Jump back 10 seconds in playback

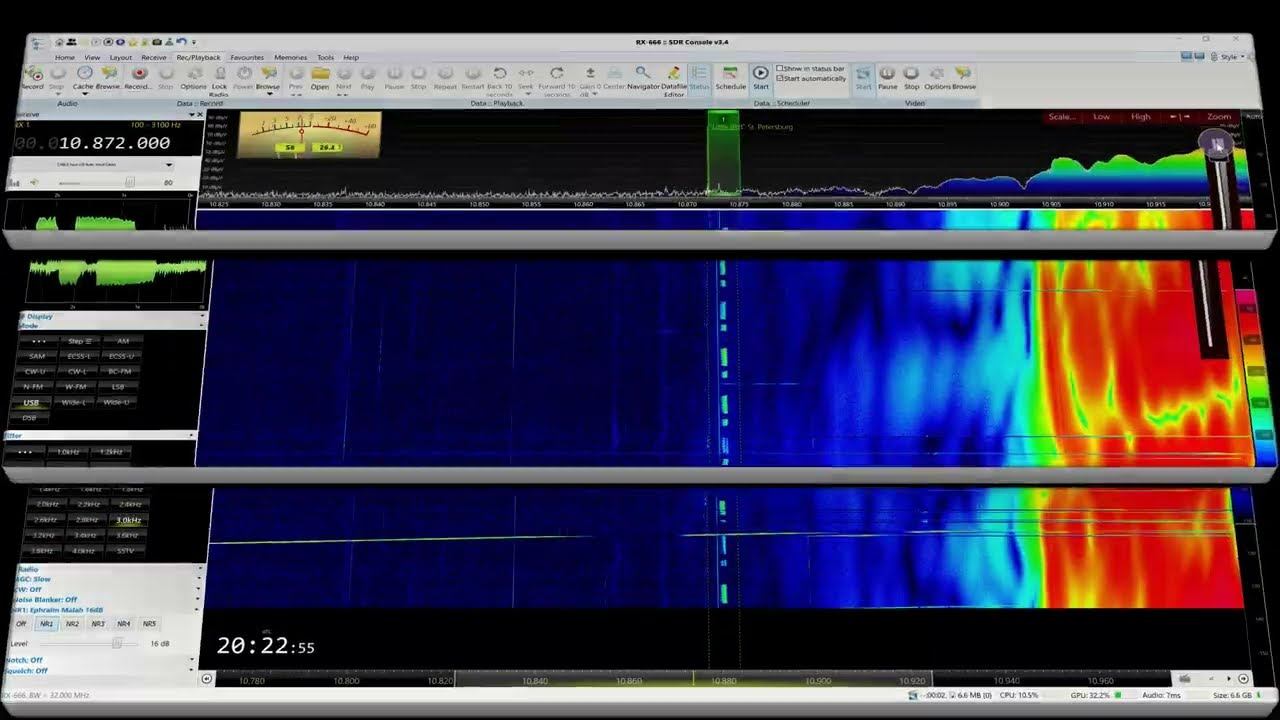tap(500, 73)
